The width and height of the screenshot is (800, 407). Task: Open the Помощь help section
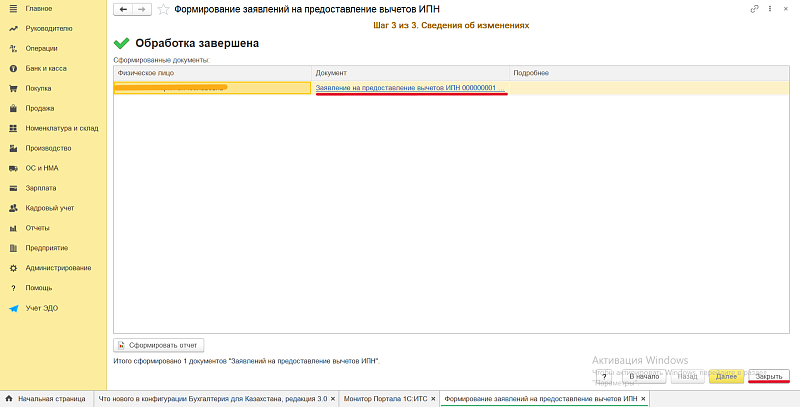coord(40,288)
